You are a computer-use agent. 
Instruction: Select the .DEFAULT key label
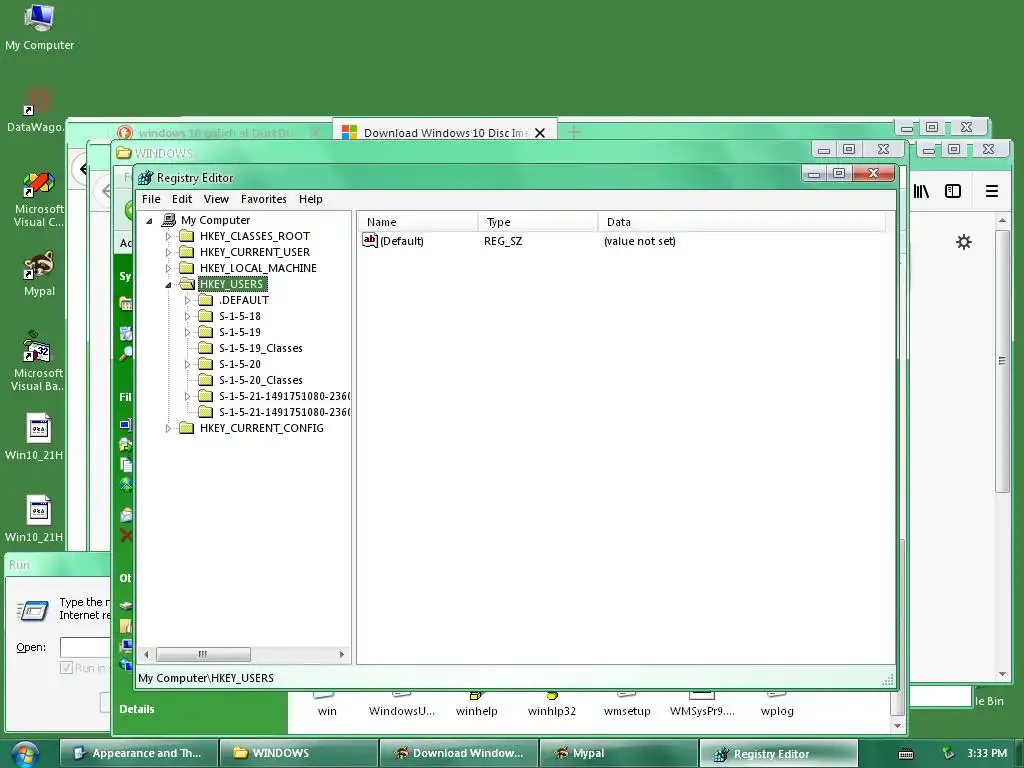244,300
